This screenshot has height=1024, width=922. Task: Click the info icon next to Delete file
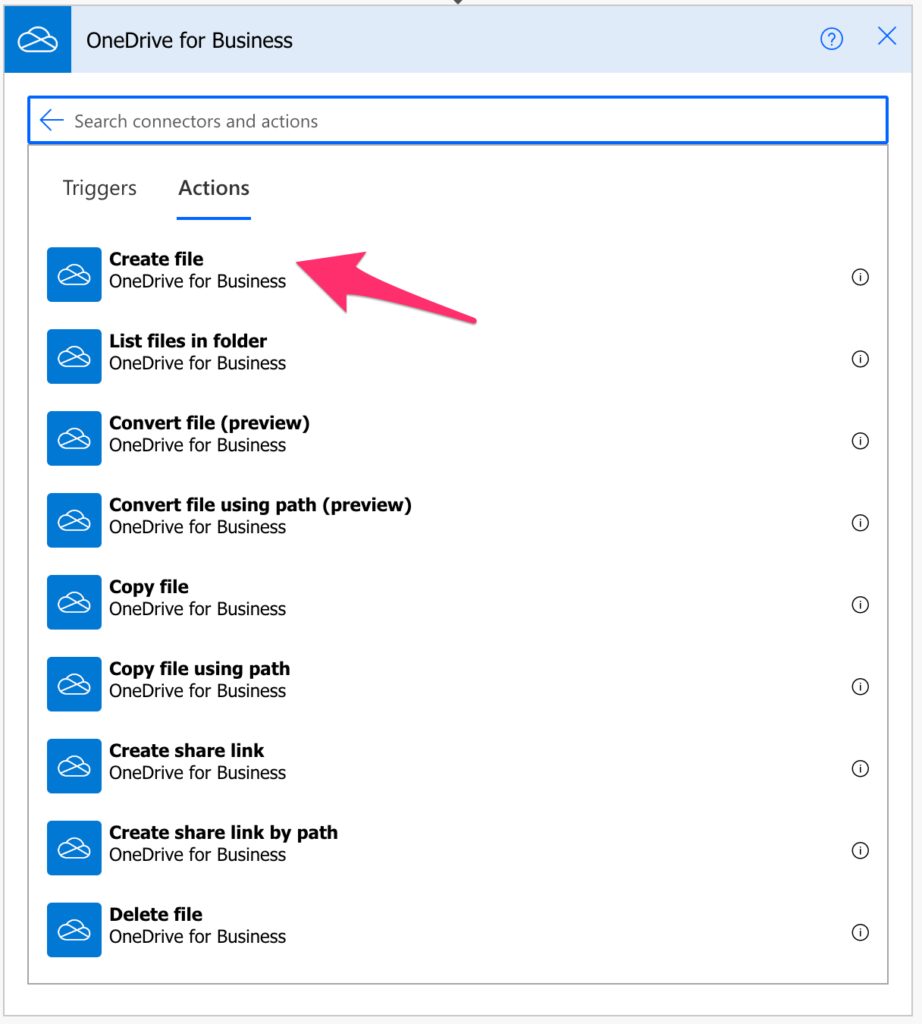coord(860,933)
